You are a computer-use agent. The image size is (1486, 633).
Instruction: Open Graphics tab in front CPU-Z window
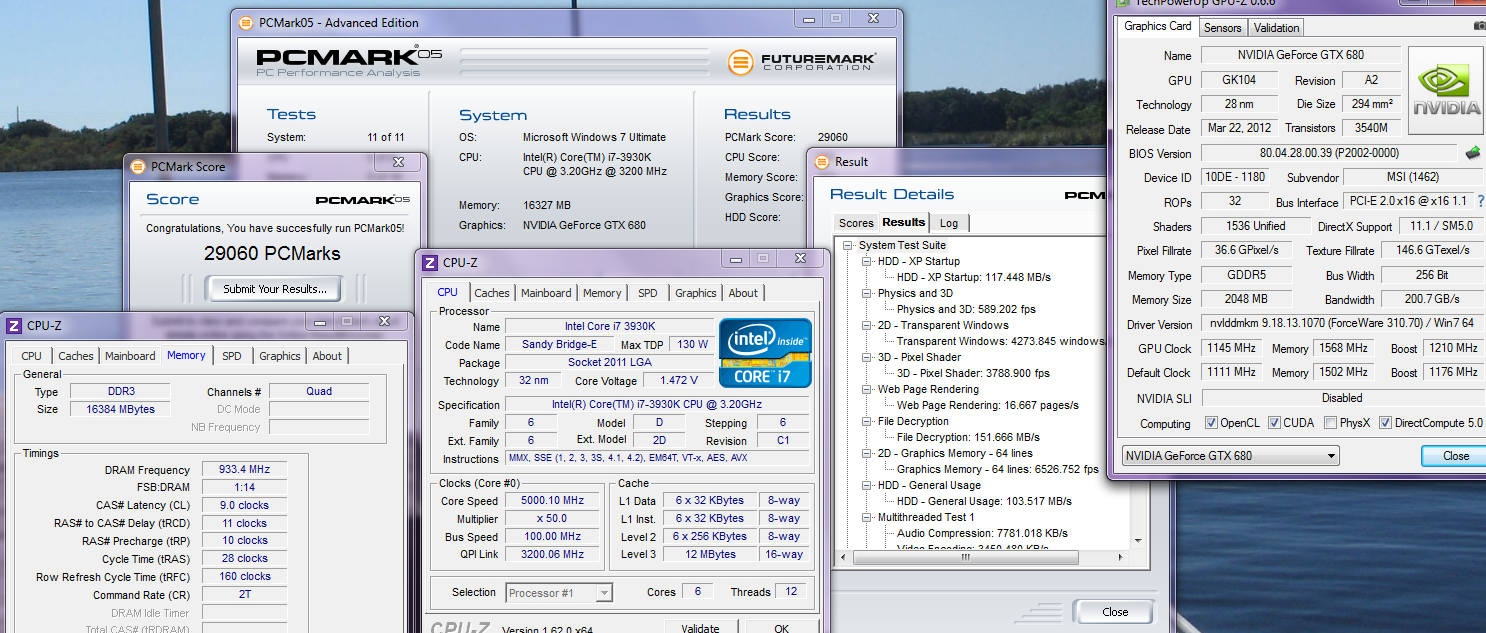tap(696, 293)
